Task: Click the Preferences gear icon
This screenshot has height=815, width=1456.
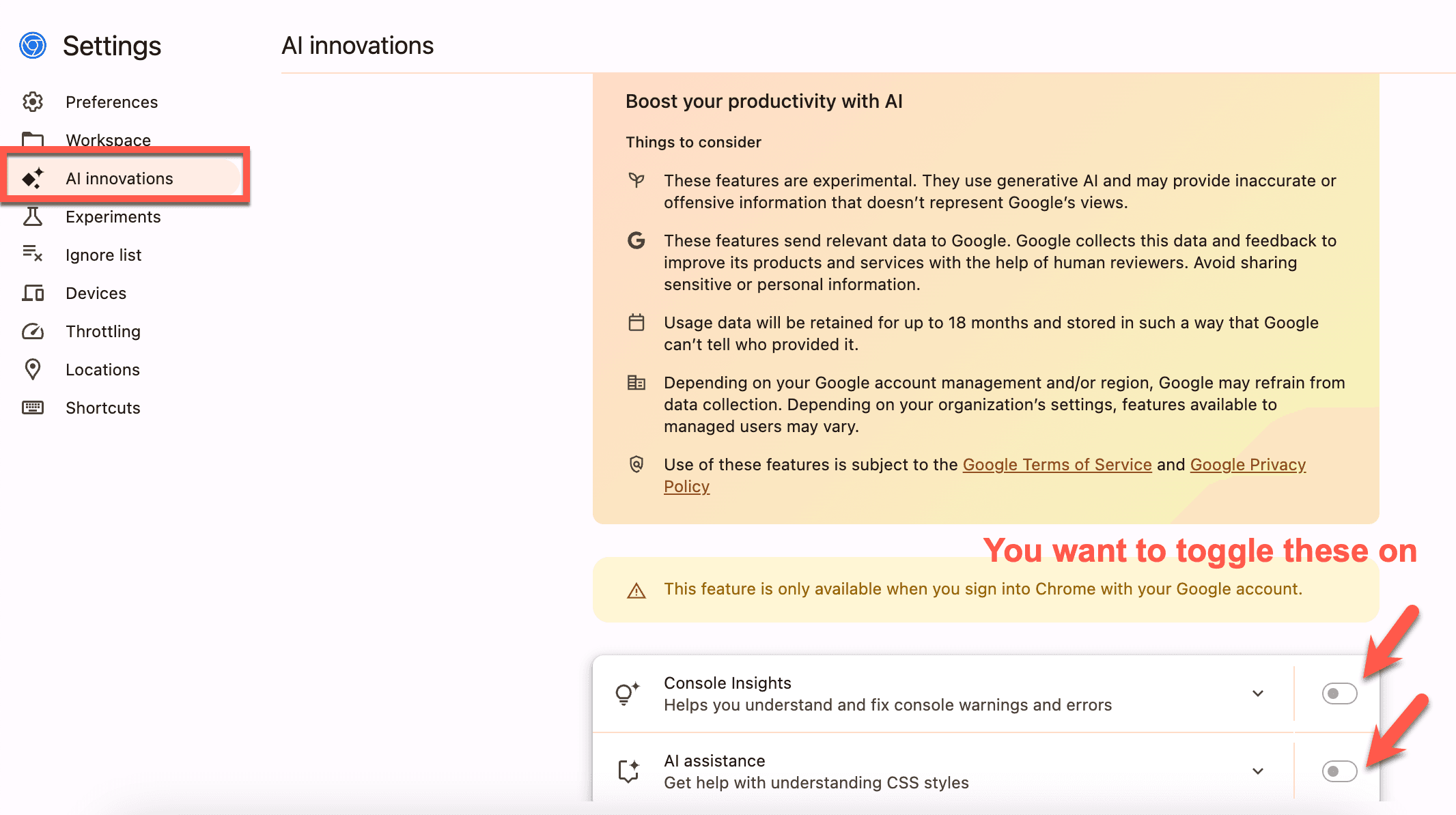Action: point(32,101)
